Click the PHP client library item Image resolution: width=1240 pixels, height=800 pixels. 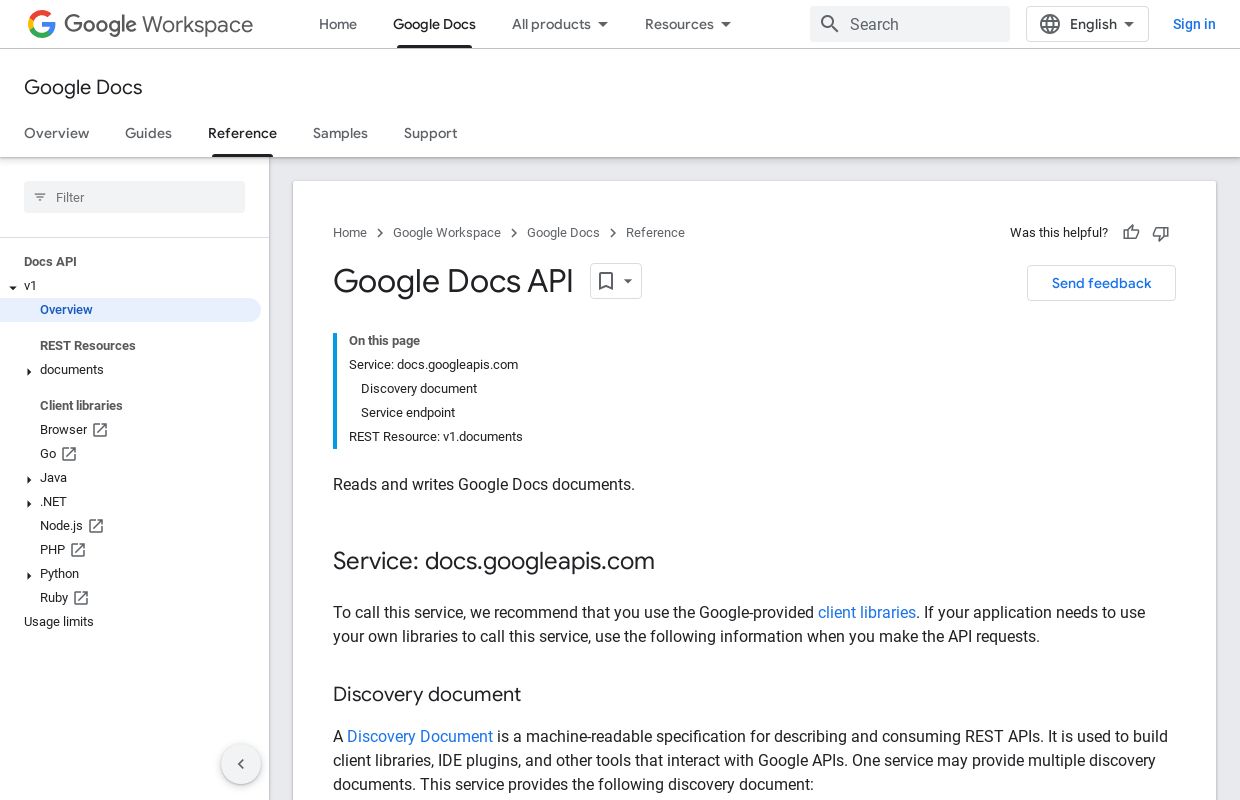click(x=52, y=550)
